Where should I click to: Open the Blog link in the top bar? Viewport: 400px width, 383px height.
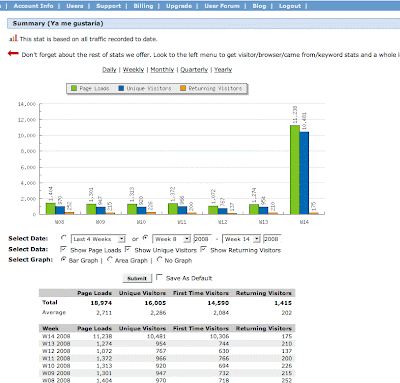pos(259,6)
